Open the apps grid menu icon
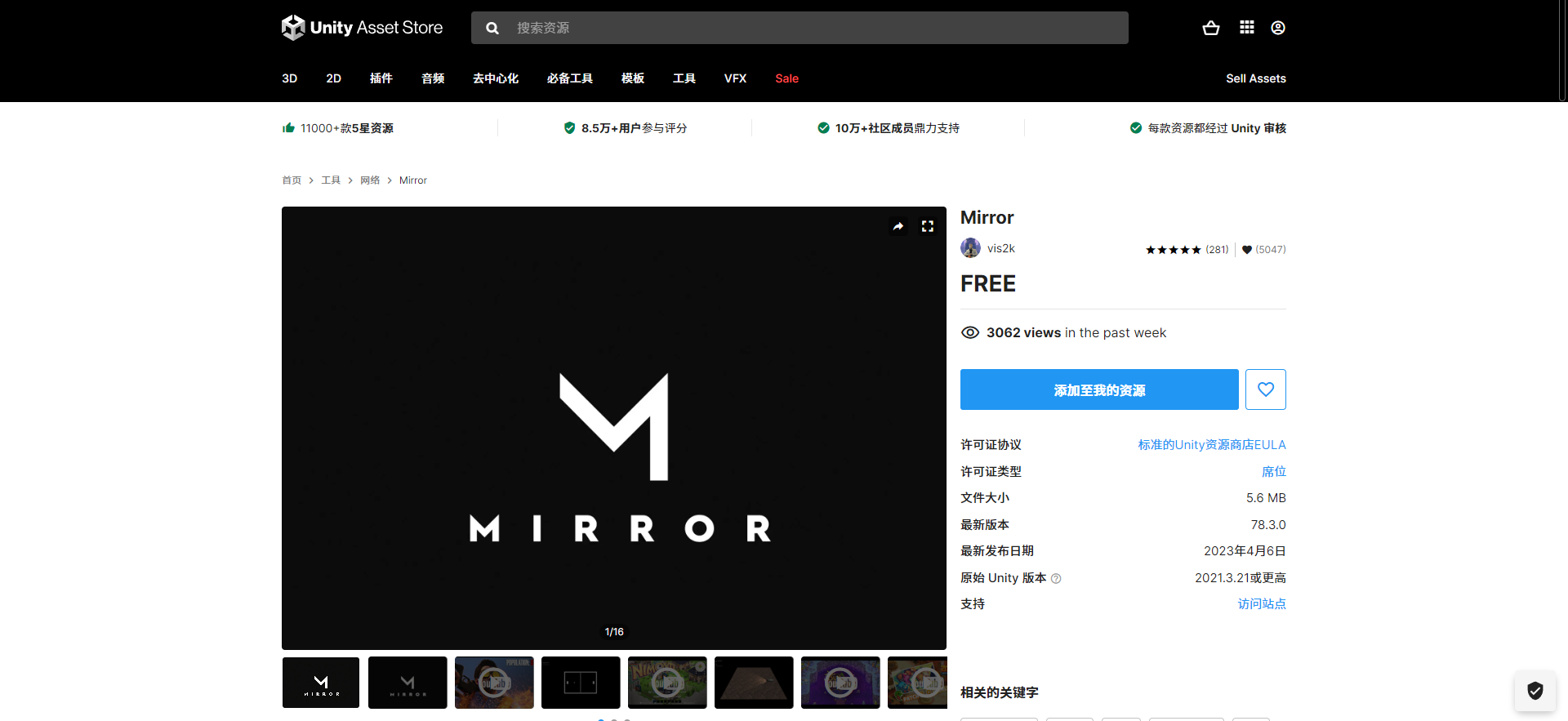This screenshot has width=1568, height=721. coord(1246,28)
